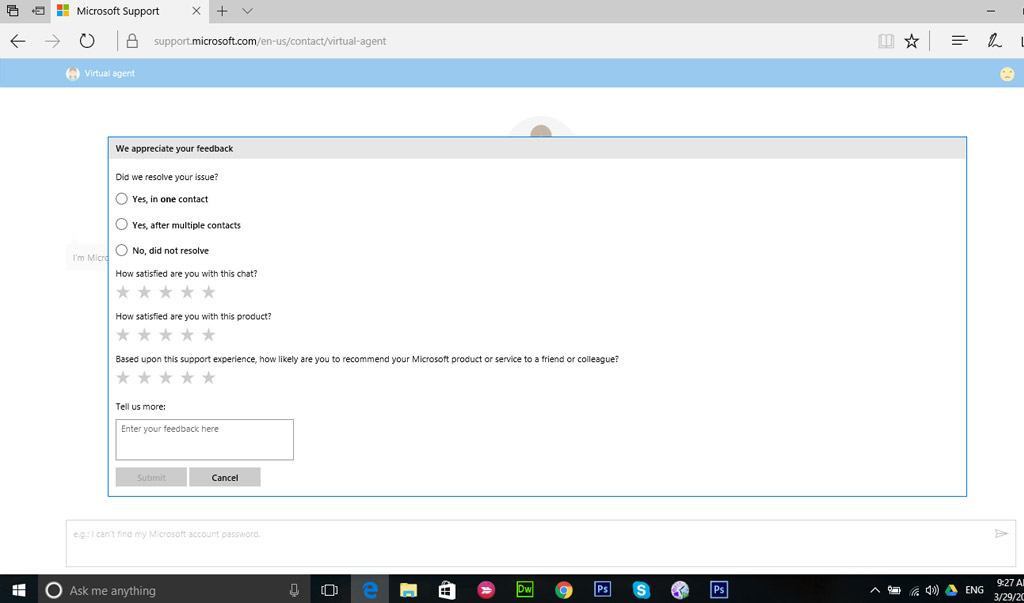The height and width of the screenshot is (603, 1024).
Task: Click the Make a Web Note pen icon
Action: pos(994,41)
